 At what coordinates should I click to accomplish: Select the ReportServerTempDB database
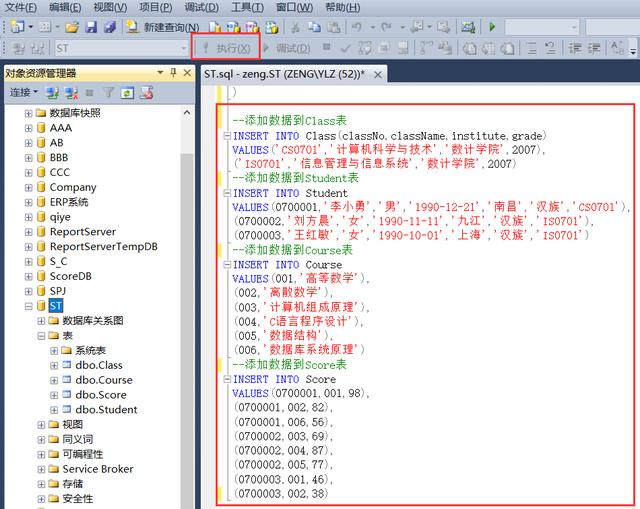[103, 247]
